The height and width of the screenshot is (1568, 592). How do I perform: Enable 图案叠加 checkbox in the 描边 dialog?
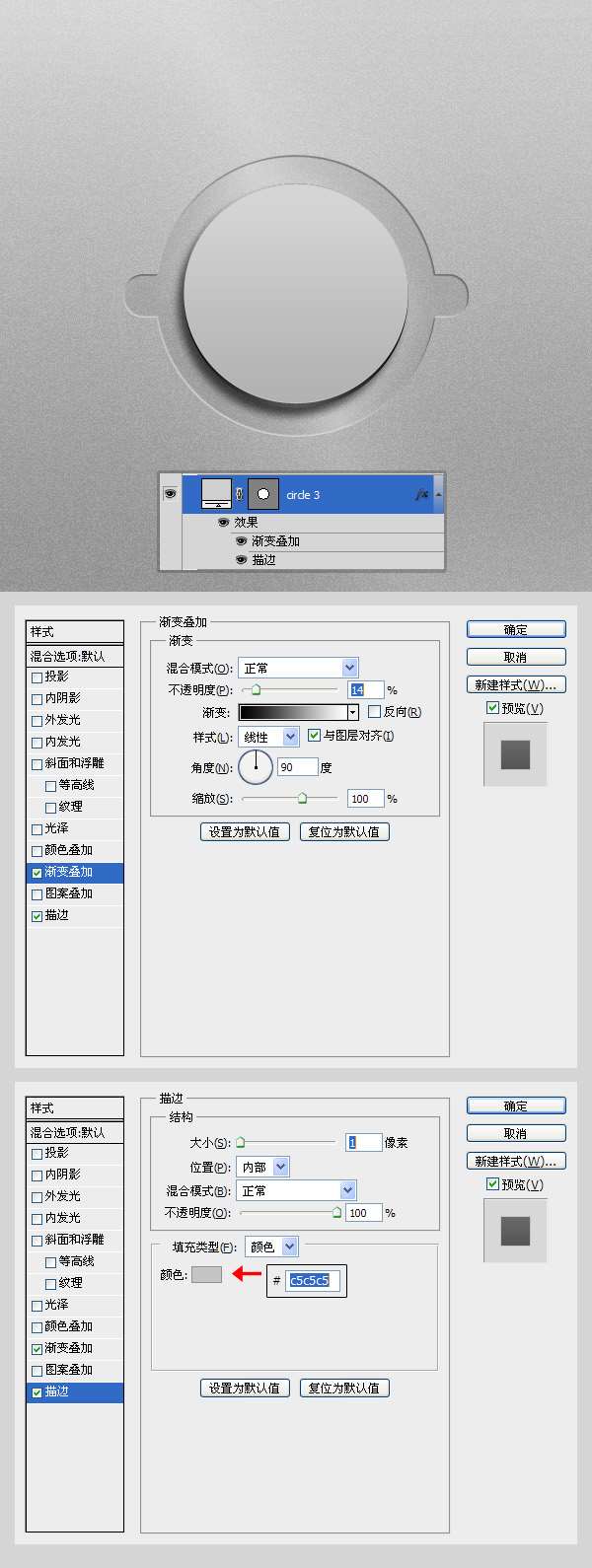coord(37,1371)
